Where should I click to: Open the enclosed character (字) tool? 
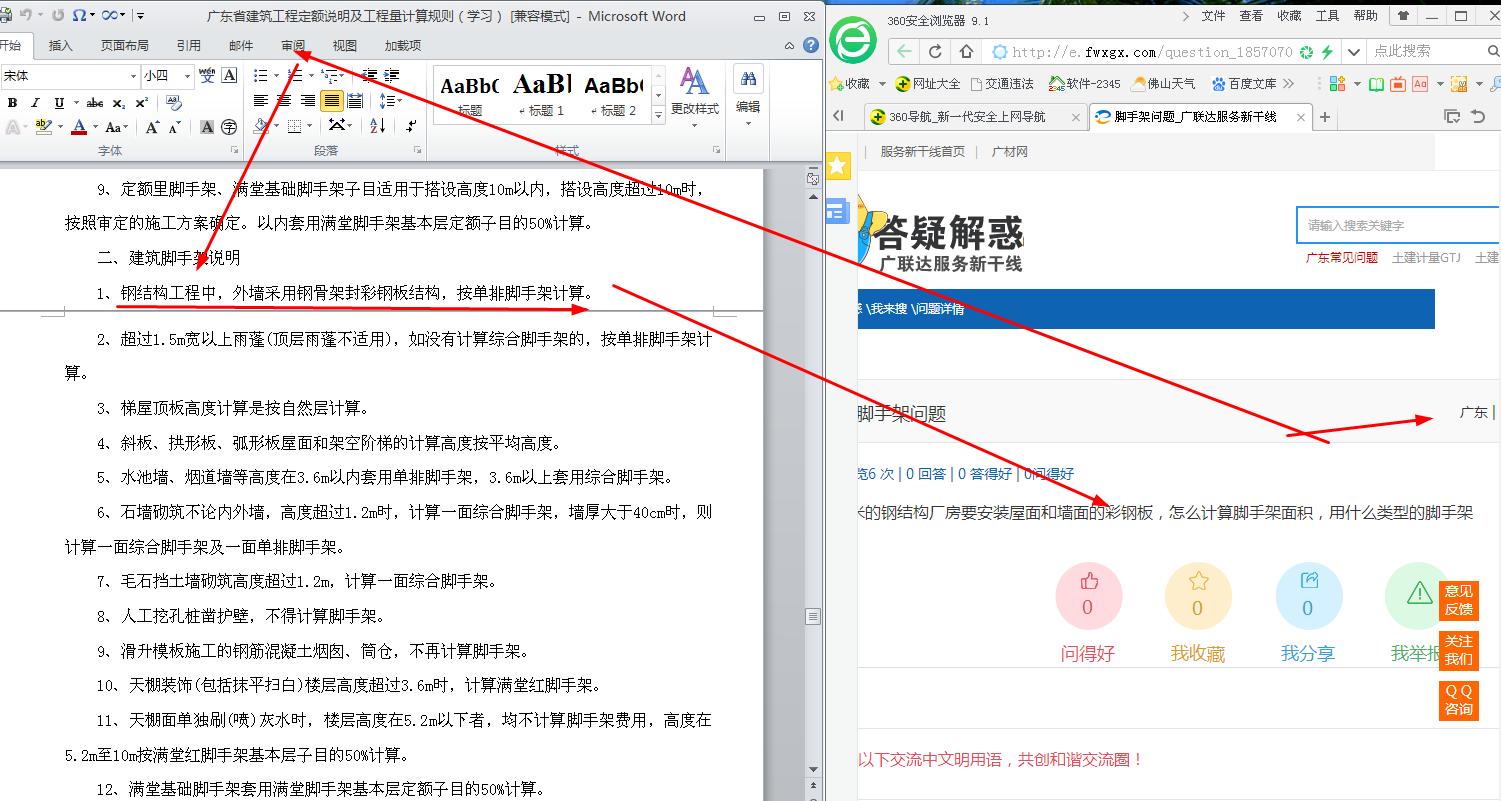coord(229,127)
